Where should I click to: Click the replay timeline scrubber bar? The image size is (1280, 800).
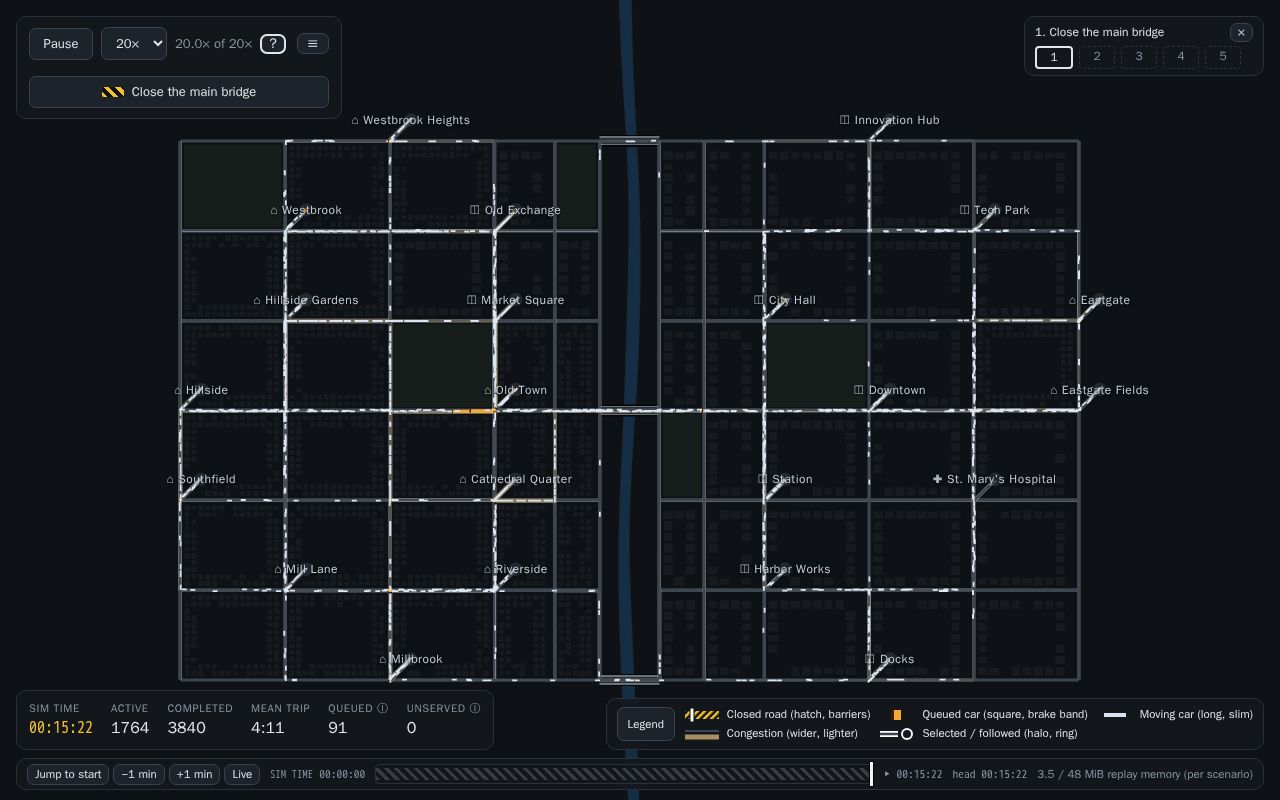(622, 774)
